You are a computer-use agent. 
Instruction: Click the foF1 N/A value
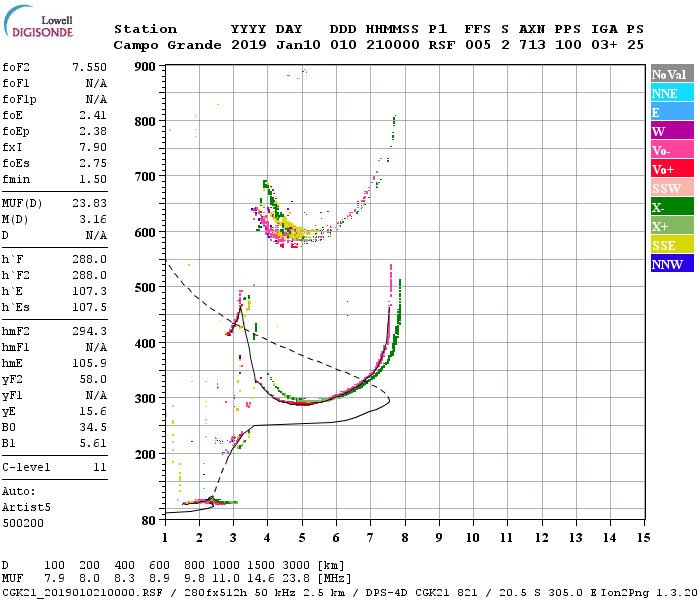pos(96,83)
